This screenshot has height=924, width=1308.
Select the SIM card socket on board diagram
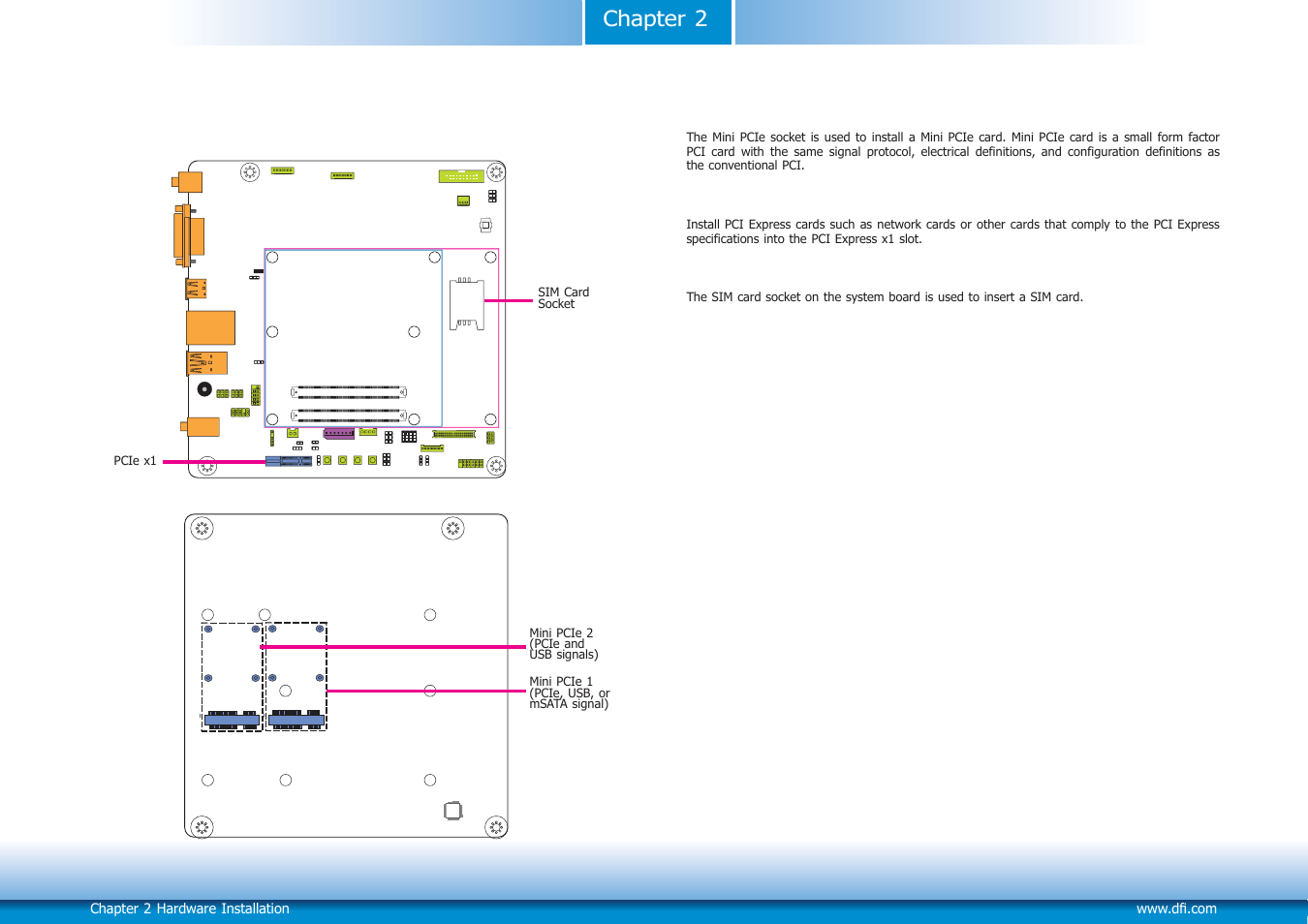click(x=467, y=303)
